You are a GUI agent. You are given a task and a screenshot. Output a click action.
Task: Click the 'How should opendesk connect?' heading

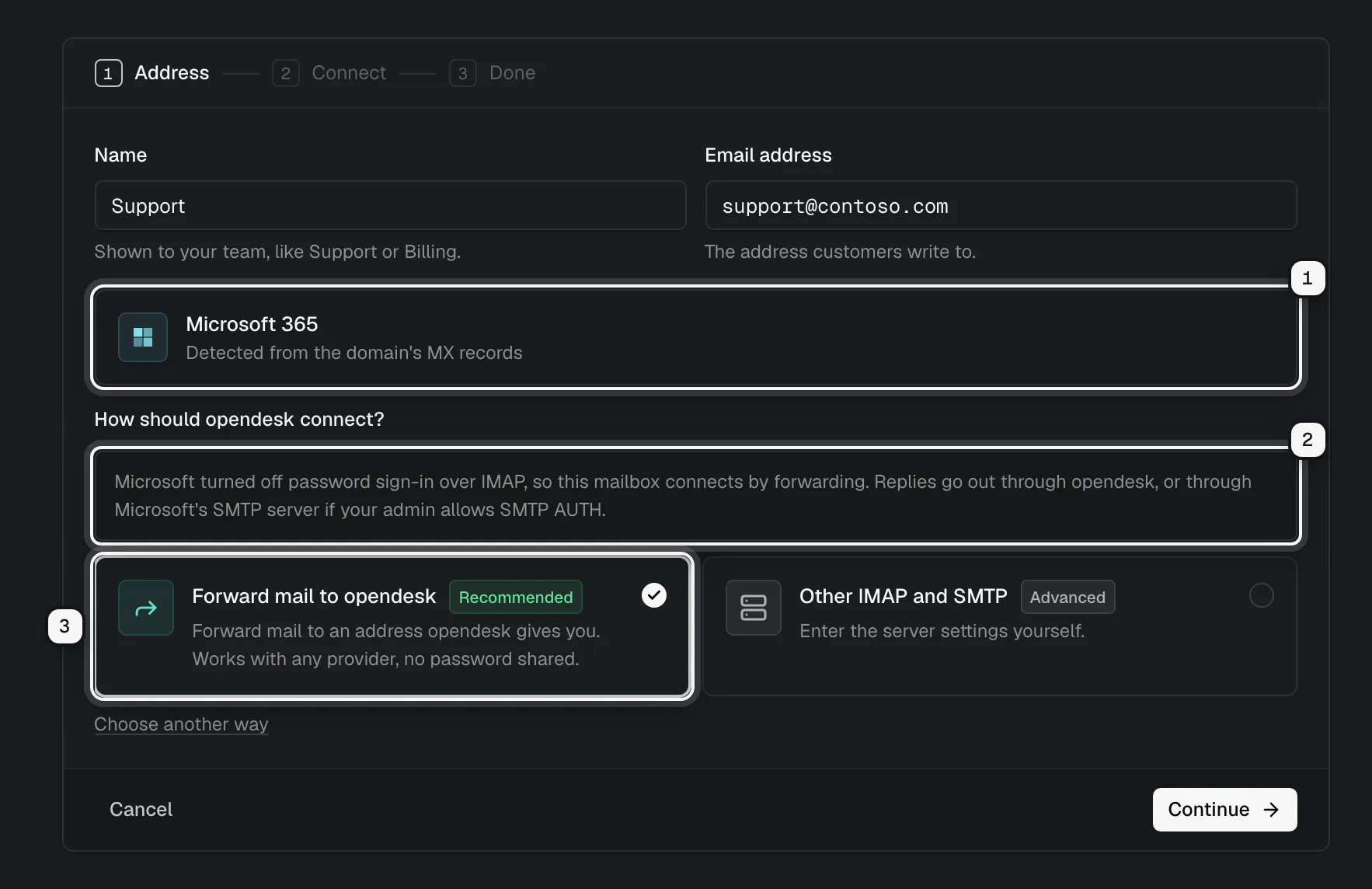[239, 420]
